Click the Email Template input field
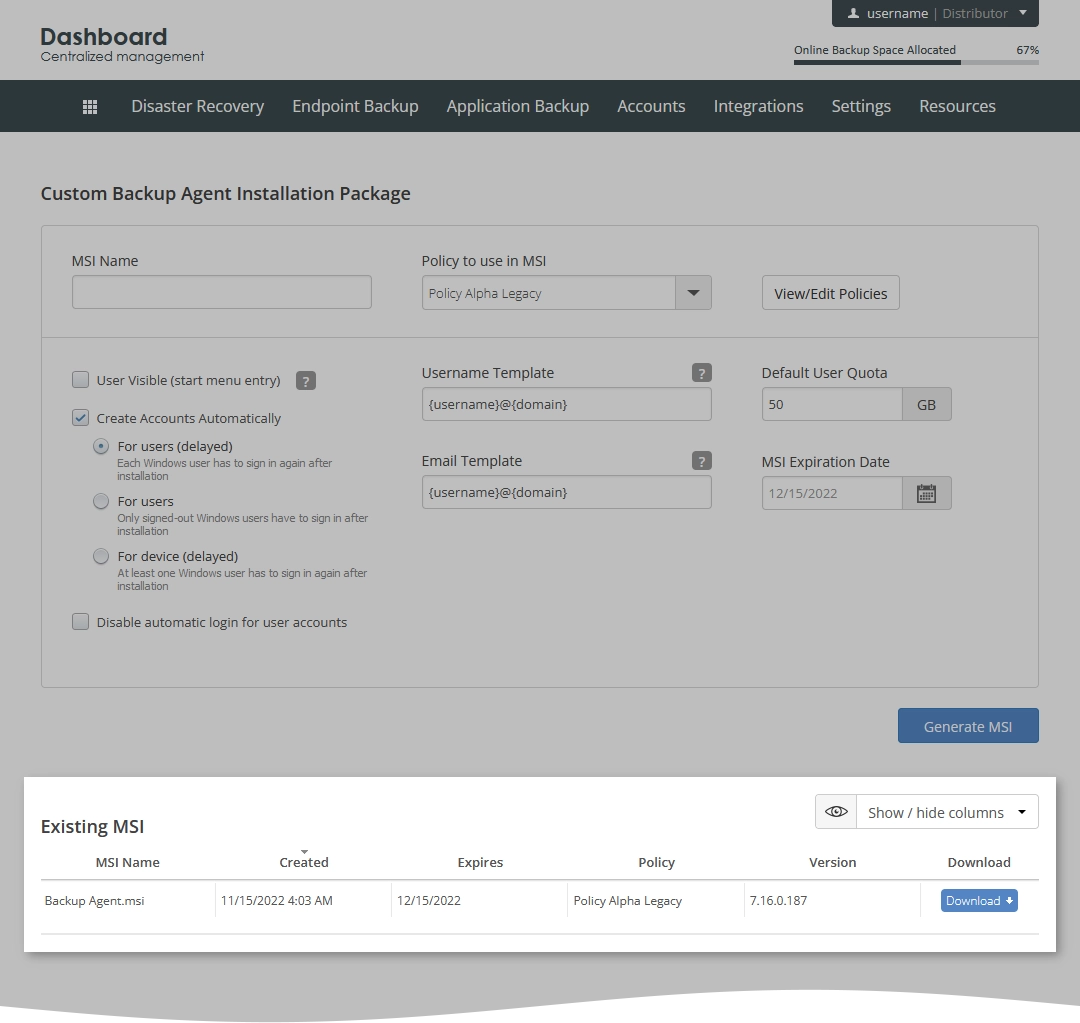 566,493
